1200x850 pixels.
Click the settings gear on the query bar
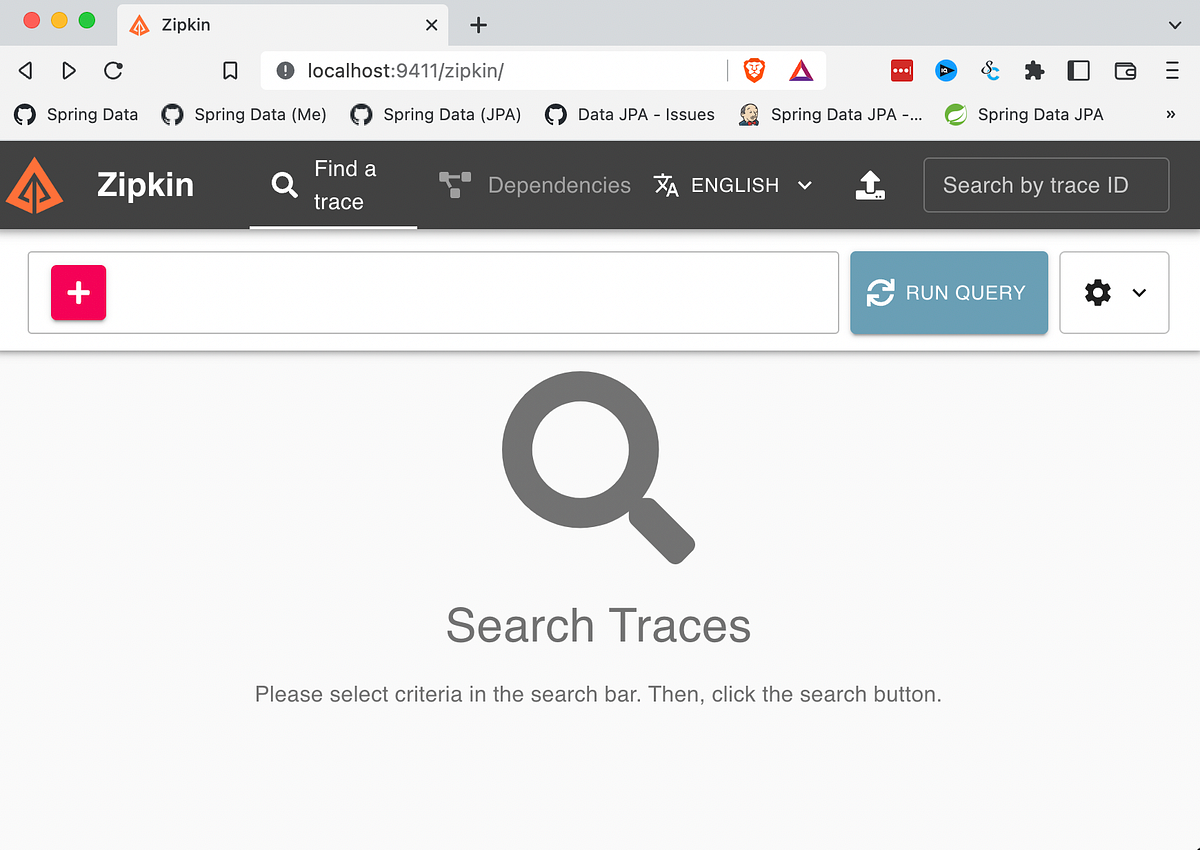(x=1097, y=292)
